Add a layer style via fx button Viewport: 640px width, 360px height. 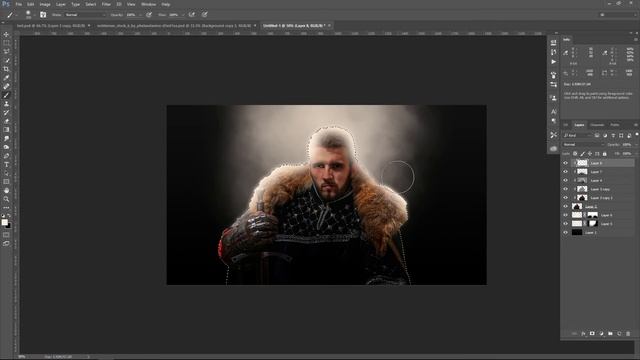pyautogui.click(x=583, y=334)
